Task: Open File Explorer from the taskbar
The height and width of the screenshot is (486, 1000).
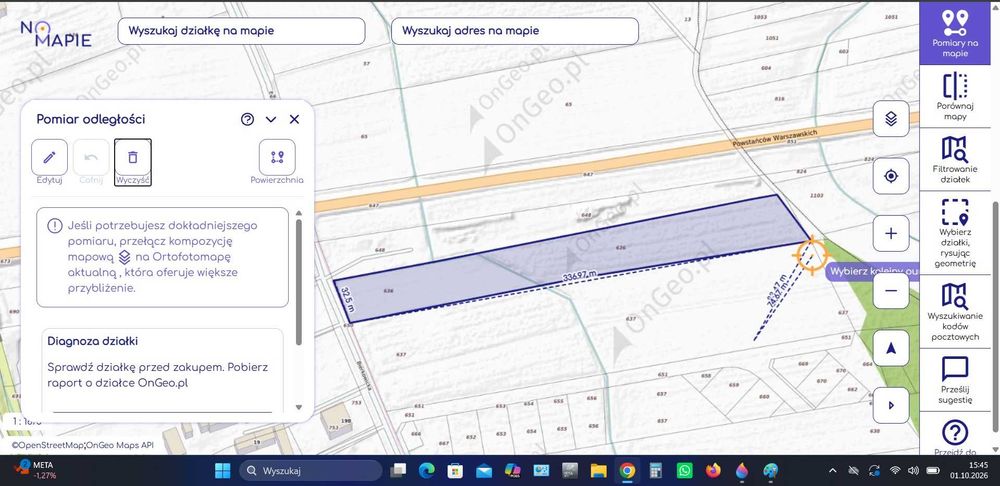Action: click(x=598, y=471)
